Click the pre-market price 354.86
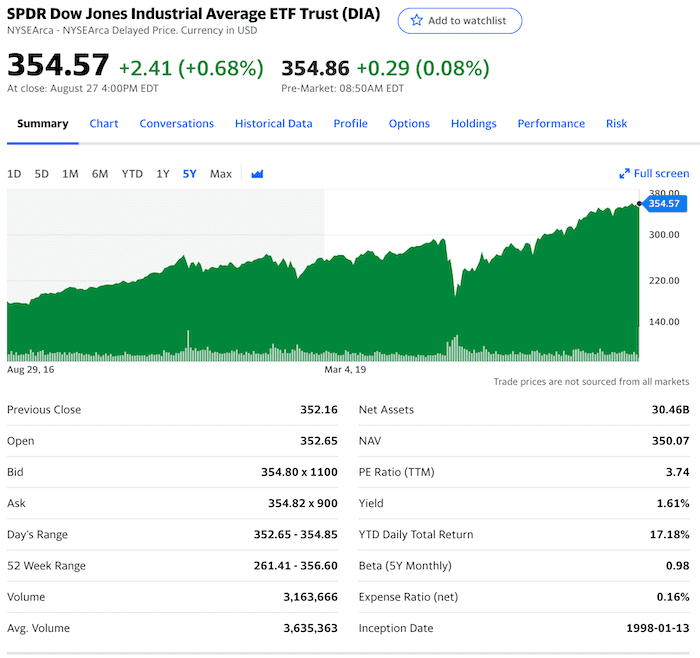Viewport: 700px width, 658px height. pyautogui.click(x=315, y=68)
